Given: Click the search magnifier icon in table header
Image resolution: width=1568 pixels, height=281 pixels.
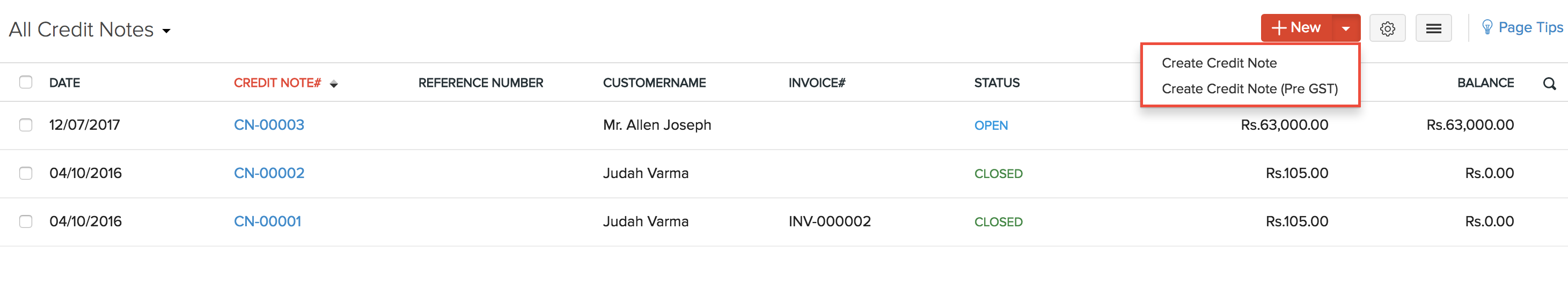Looking at the screenshot, I should tap(1549, 84).
